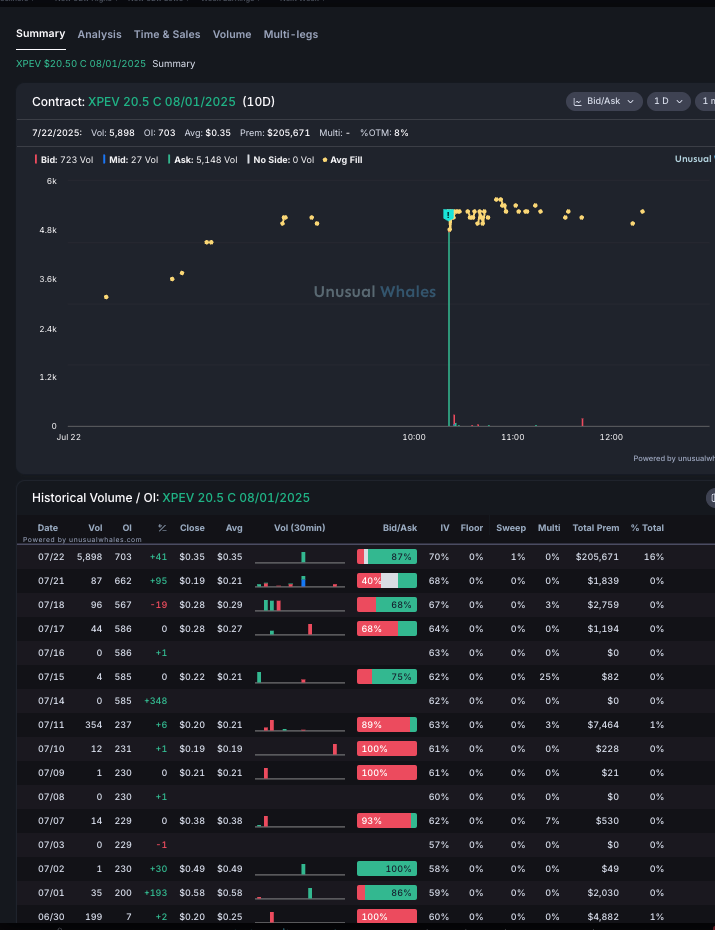715x930 pixels.
Task: Click the 89% bid/ask bar for 07/11
Action: pos(387,725)
